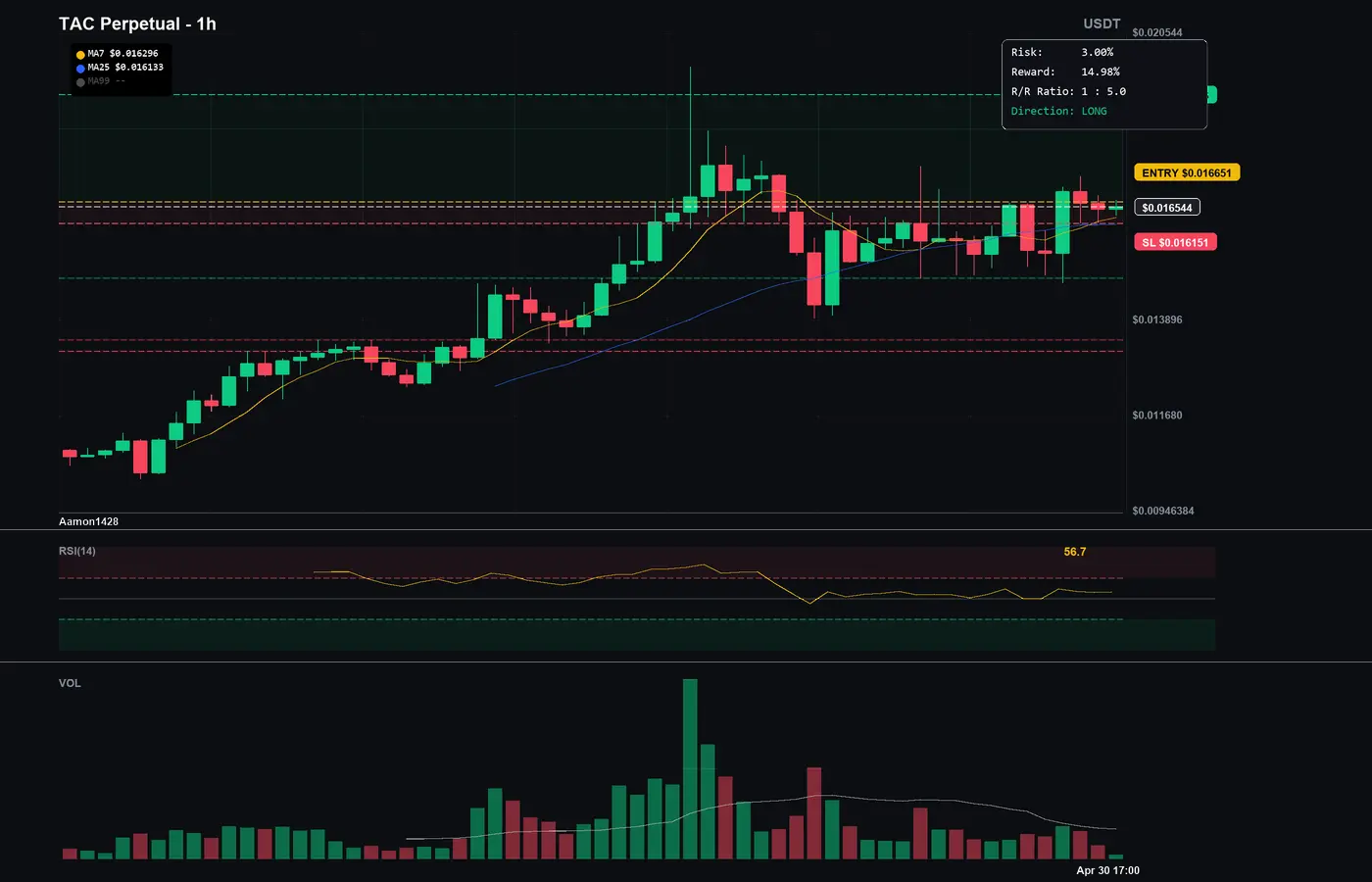
Task: Click the current price $0.016544 tag
Action: pos(1167,208)
